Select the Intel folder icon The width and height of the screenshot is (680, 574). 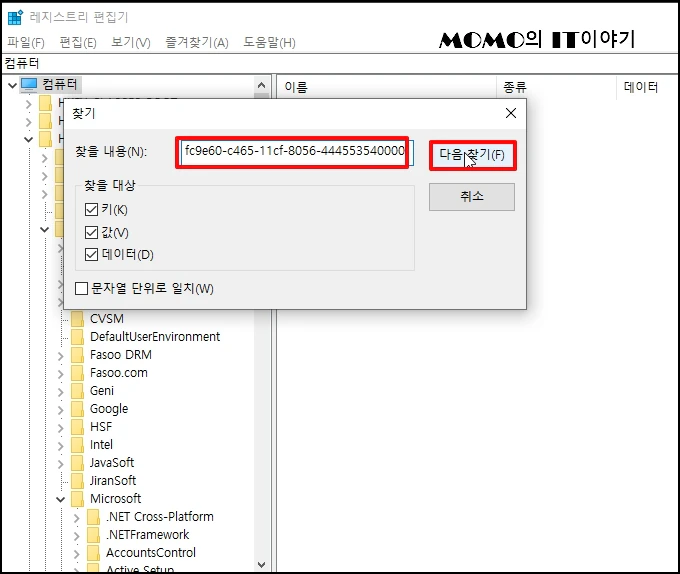(78, 445)
